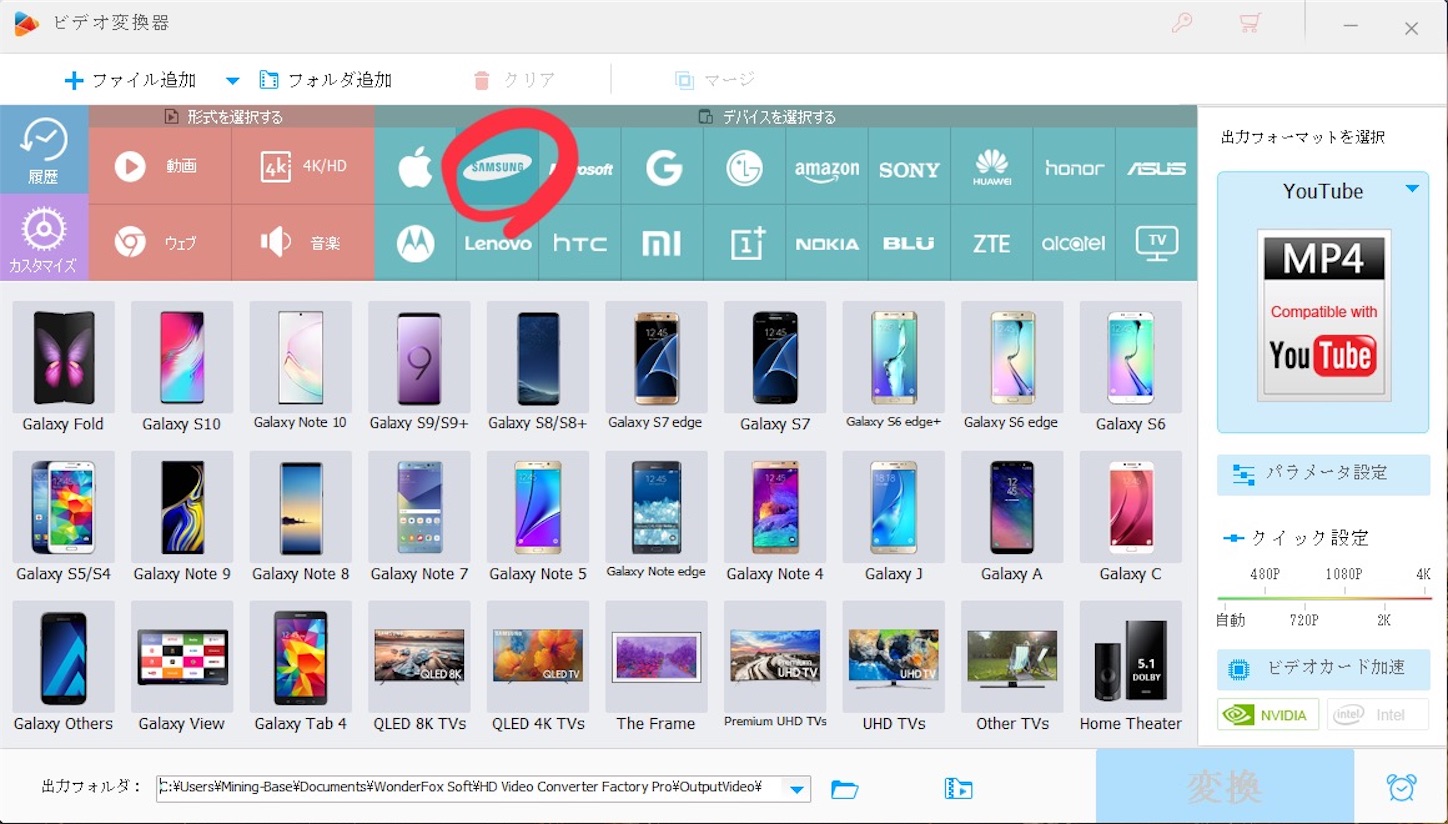1448x824 pixels.
Task: Pick the honor brand logo
Action: (x=1074, y=168)
